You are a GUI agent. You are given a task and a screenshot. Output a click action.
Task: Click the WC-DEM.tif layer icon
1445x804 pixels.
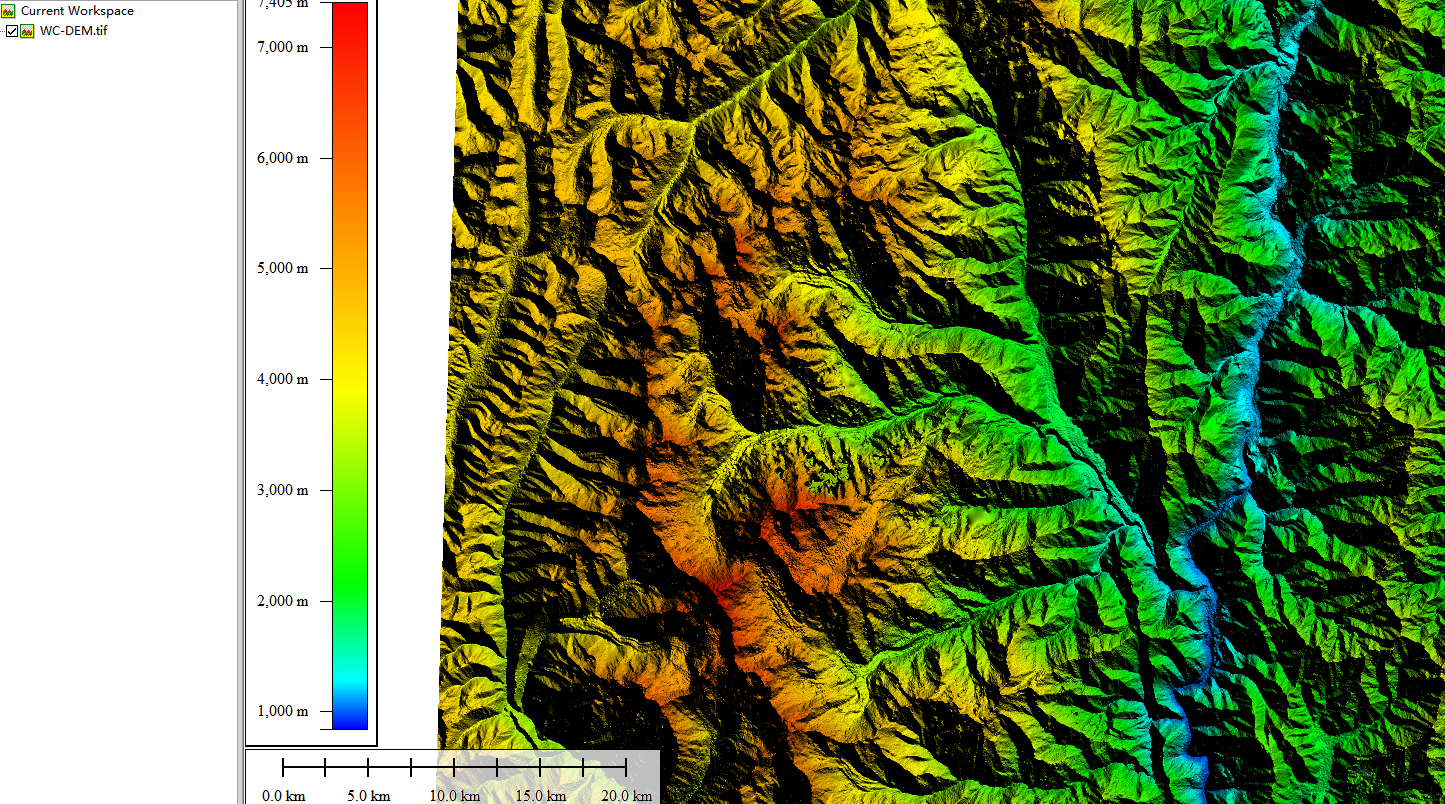click(28, 31)
